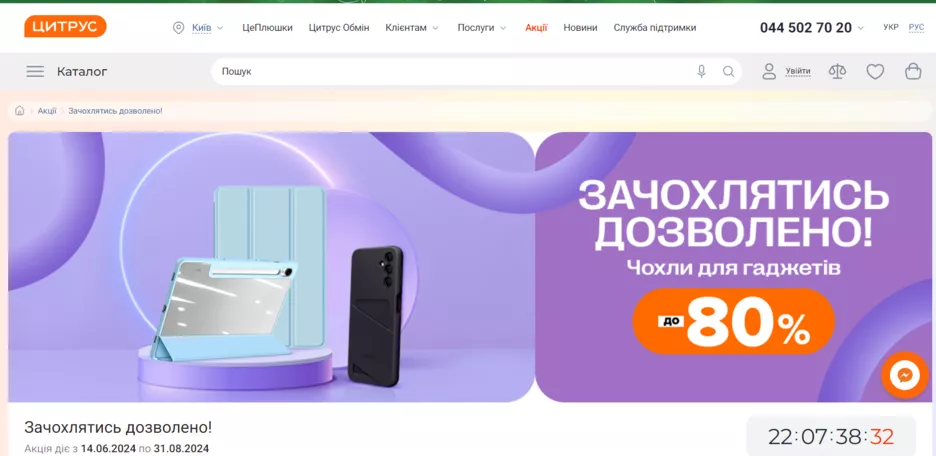Click the Цитрус orange logo
Screen dimensions: 936x456
[65, 26]
